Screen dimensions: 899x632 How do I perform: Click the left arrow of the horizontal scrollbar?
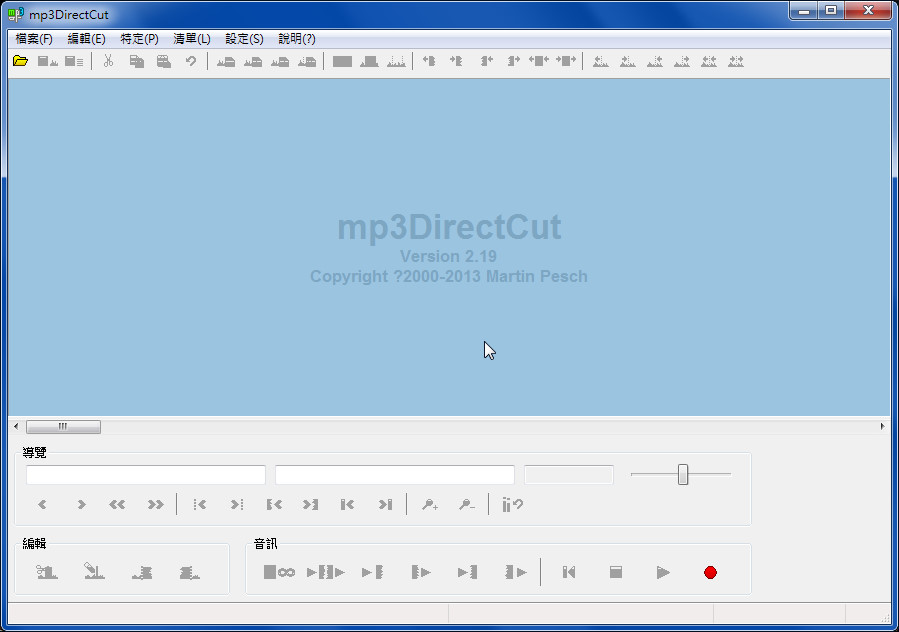point(16,427)
